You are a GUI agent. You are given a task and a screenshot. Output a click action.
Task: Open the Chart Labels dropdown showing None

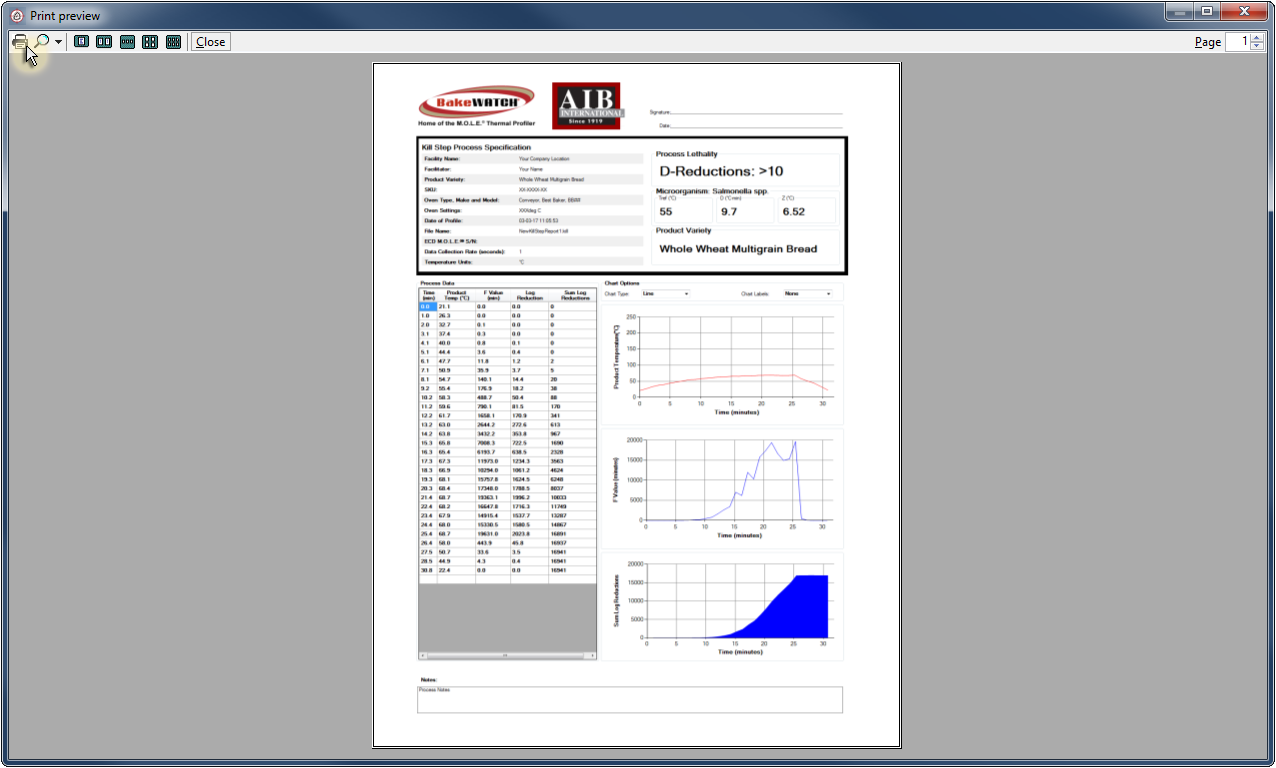tap(808, 294)
